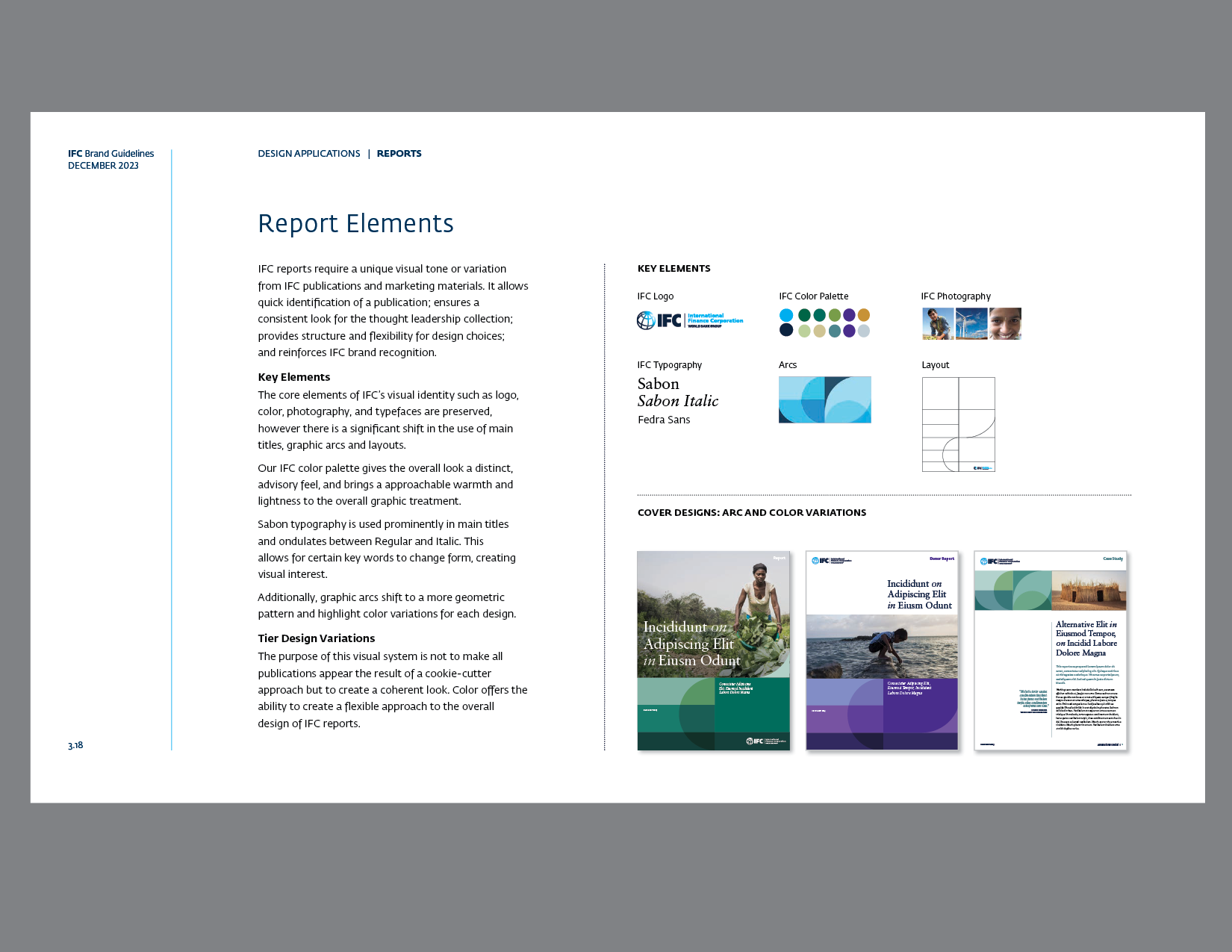This screenshot has width=1232, height=952.
Task: Click the purple cover title 'Incididunt on Adipiscing Elit'
Action: (919, 594)
